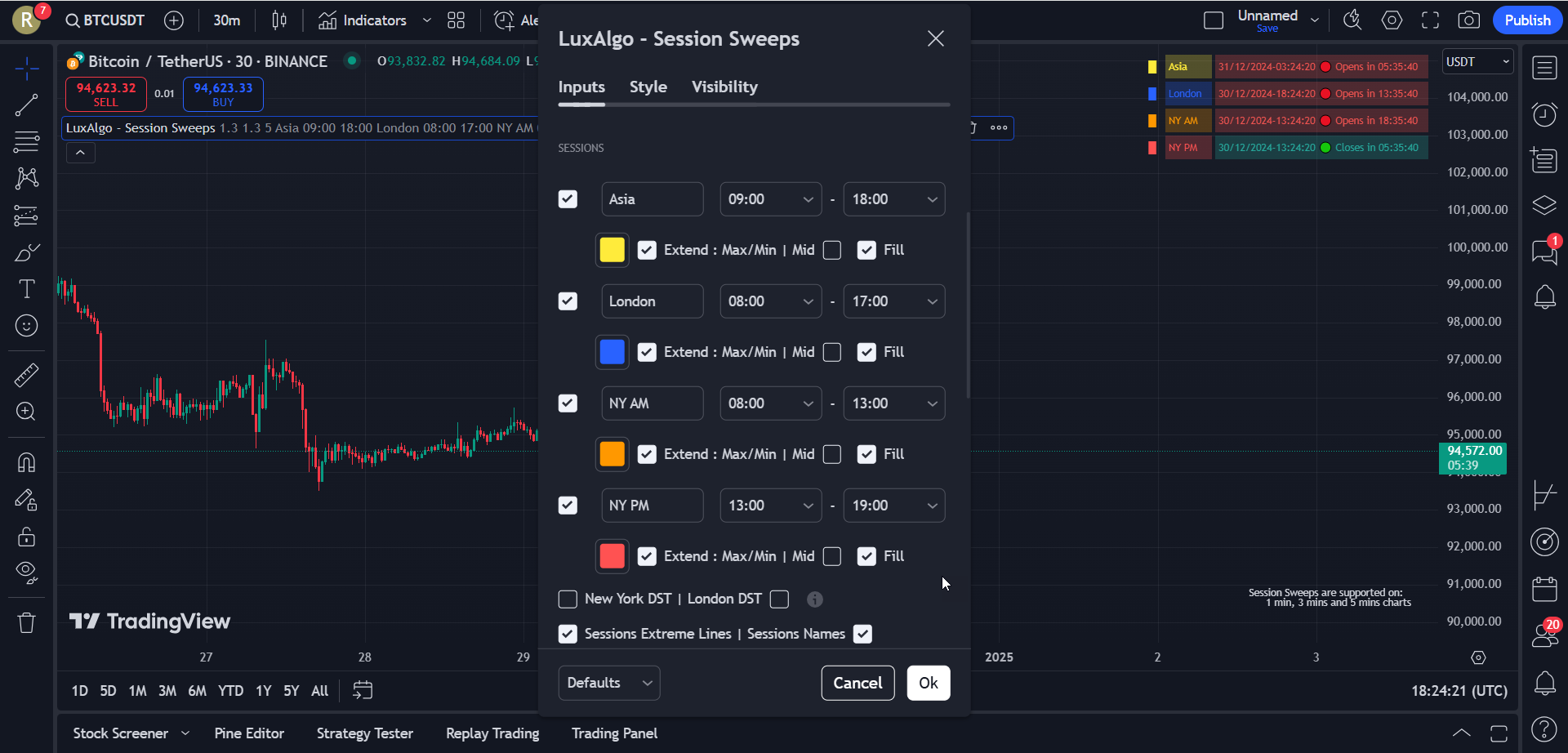The height and width of the screenshot is (753, 1568).
Task: Switch to the Style tab
Action: [648, 87]
